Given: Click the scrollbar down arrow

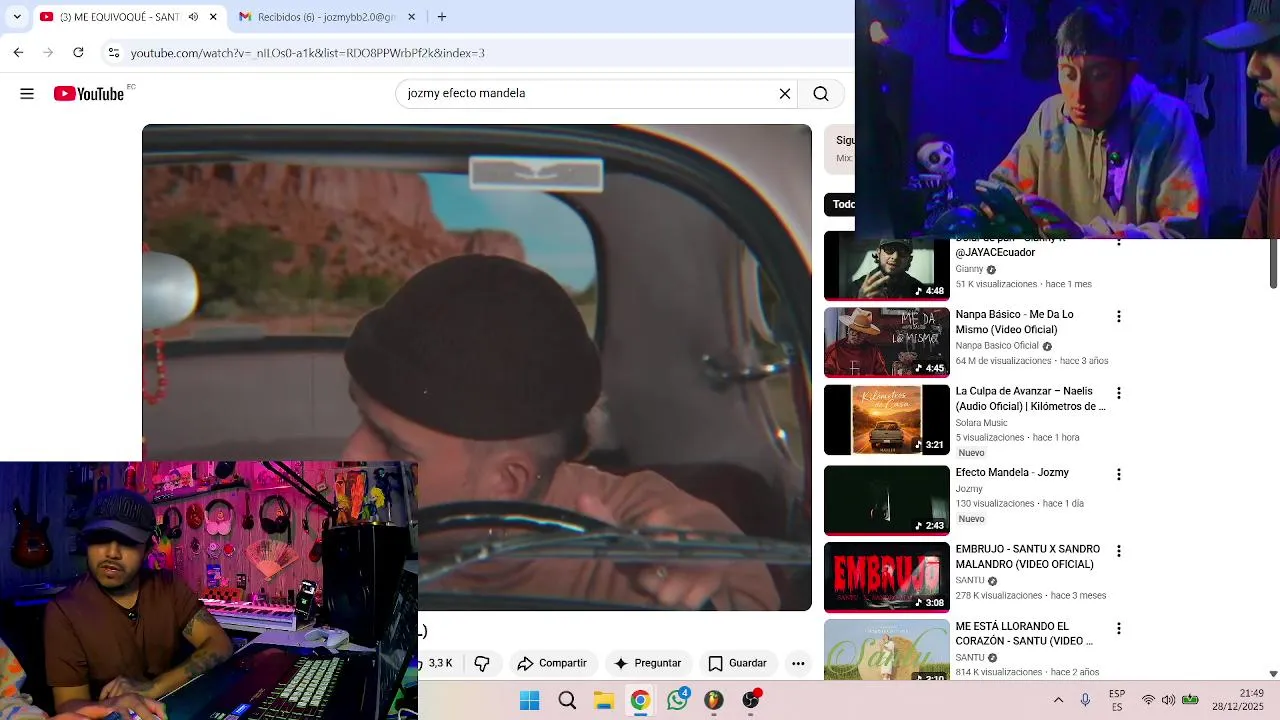Looking at the screenshot, I should click(1273, 674).
